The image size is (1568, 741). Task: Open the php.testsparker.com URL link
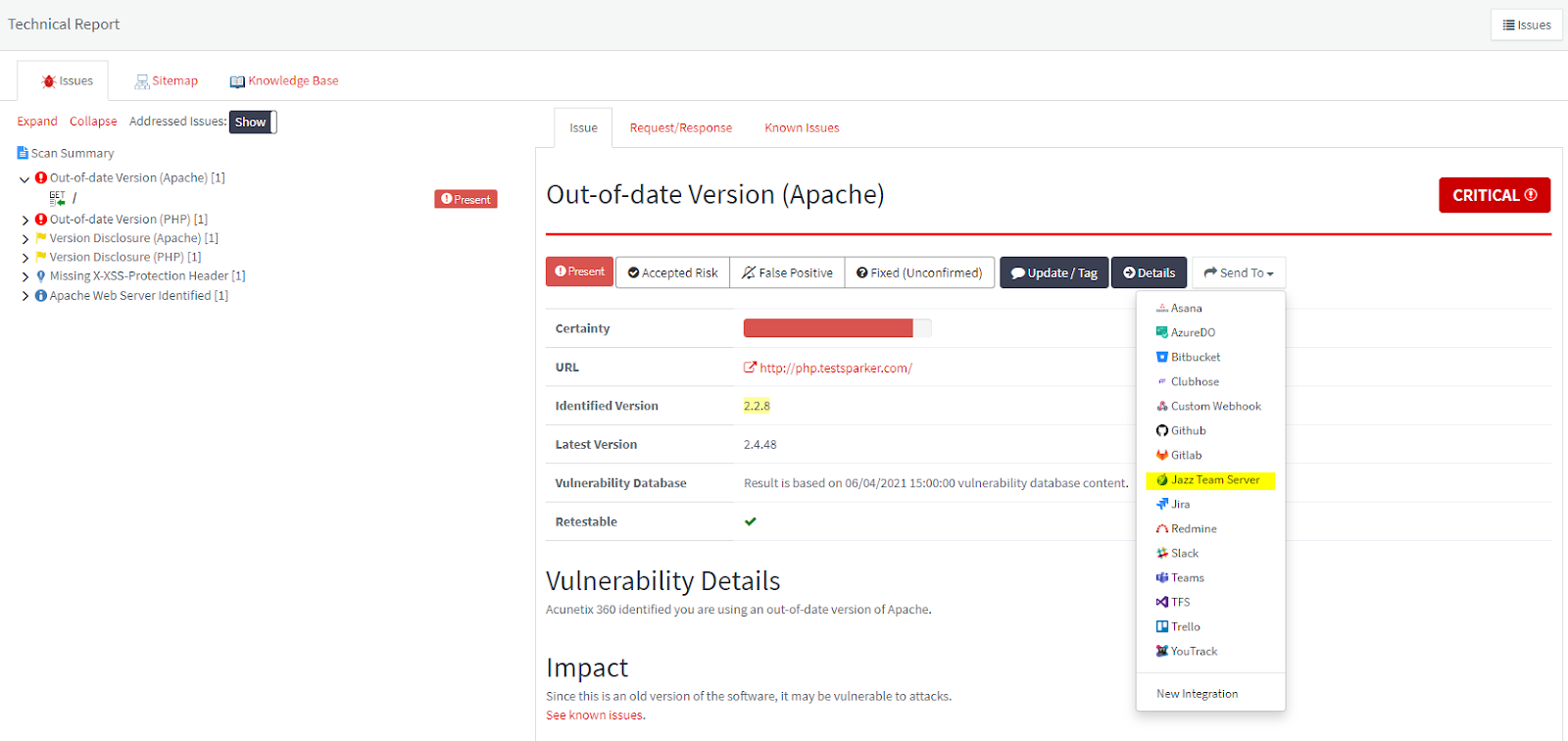pos(836,368)
